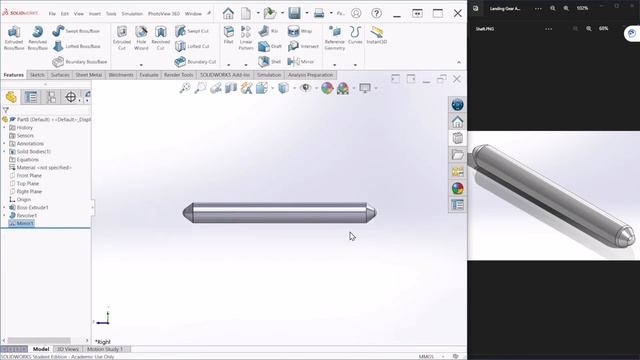Open the Edit menu
Screen dimensions: 640x360
point(65,13)
